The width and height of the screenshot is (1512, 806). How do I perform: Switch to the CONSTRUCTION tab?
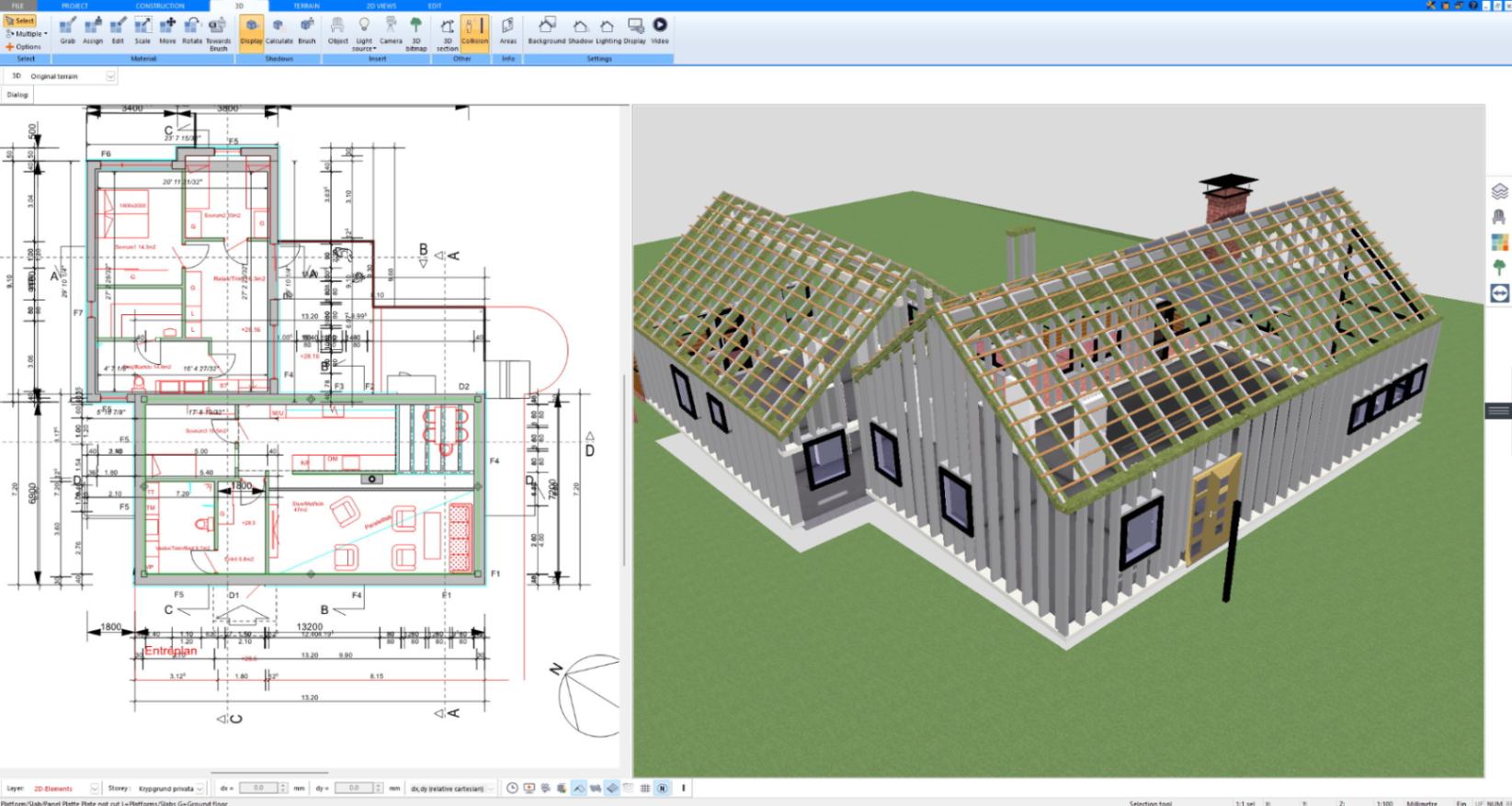[x=160, y=6]
